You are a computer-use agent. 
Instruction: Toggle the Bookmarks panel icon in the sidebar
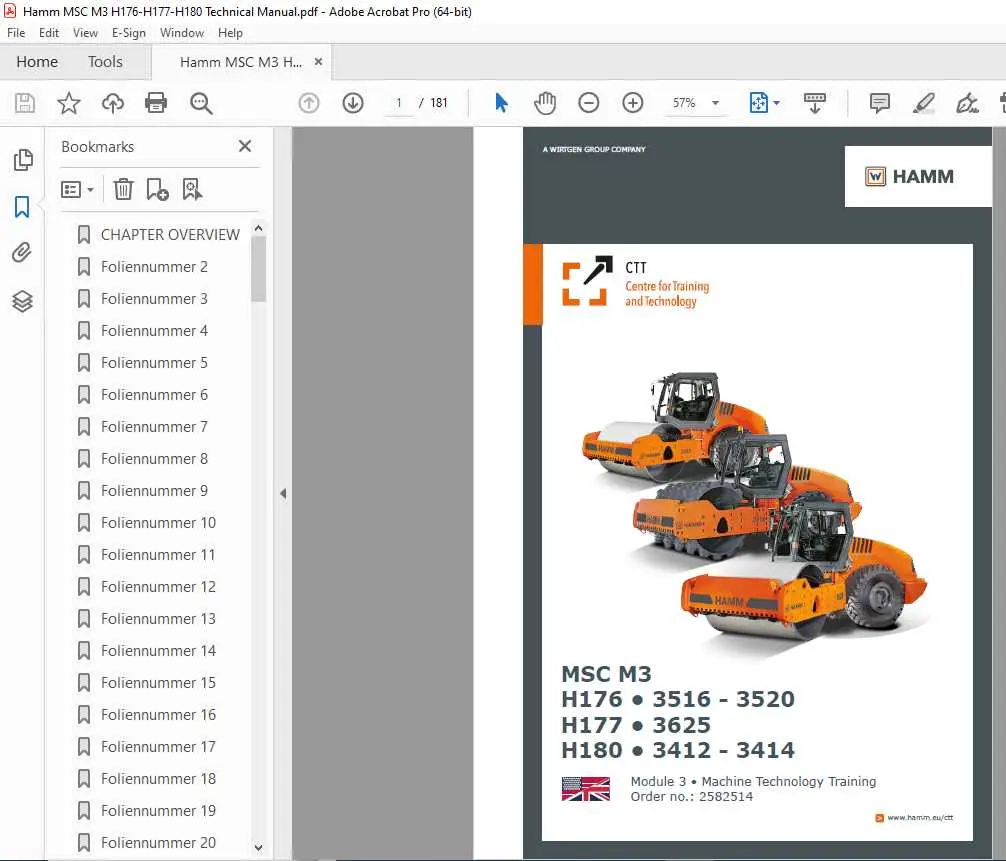coord(22,207)
